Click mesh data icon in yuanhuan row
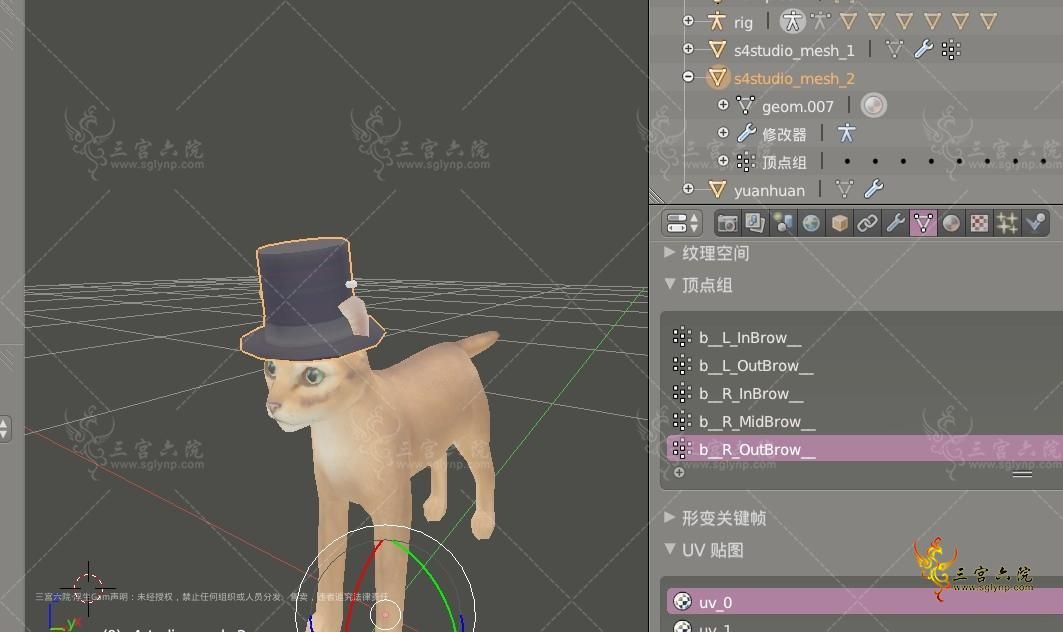This screenshot has height=632, width=1063. (844, 189)
